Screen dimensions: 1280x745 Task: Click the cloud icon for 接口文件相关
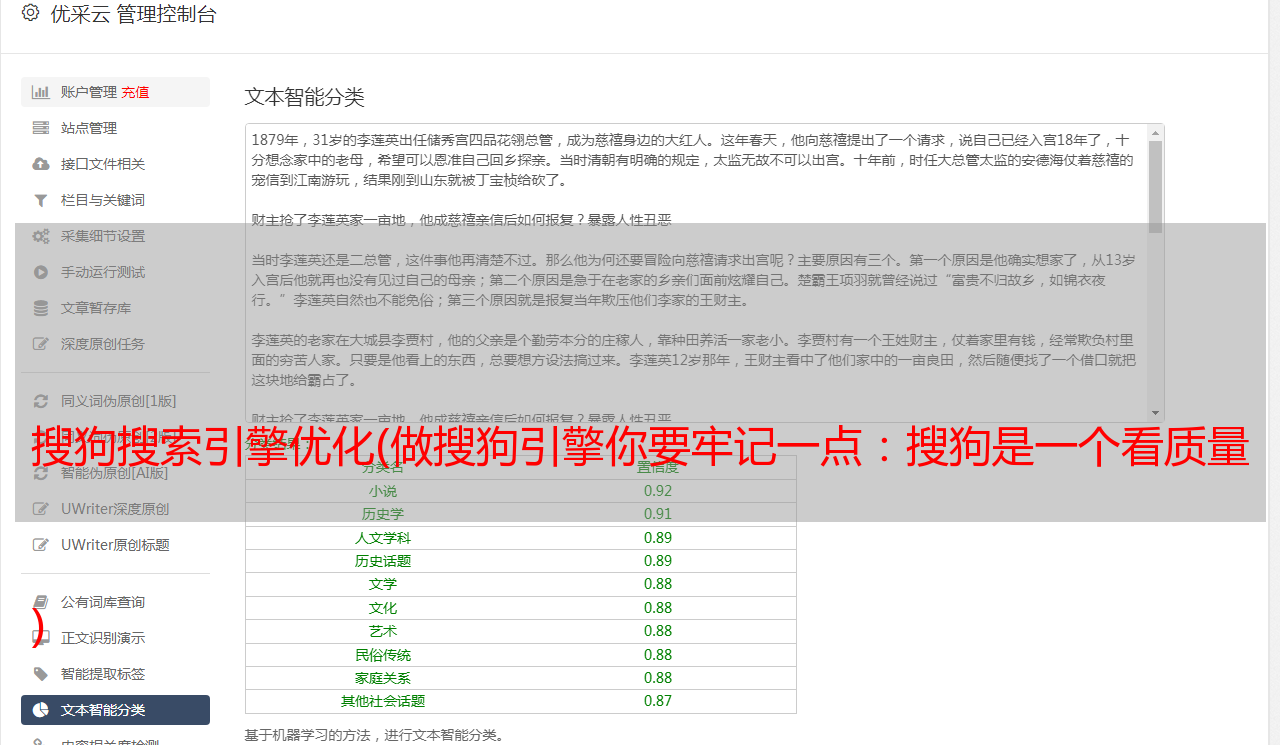[41, 164]
